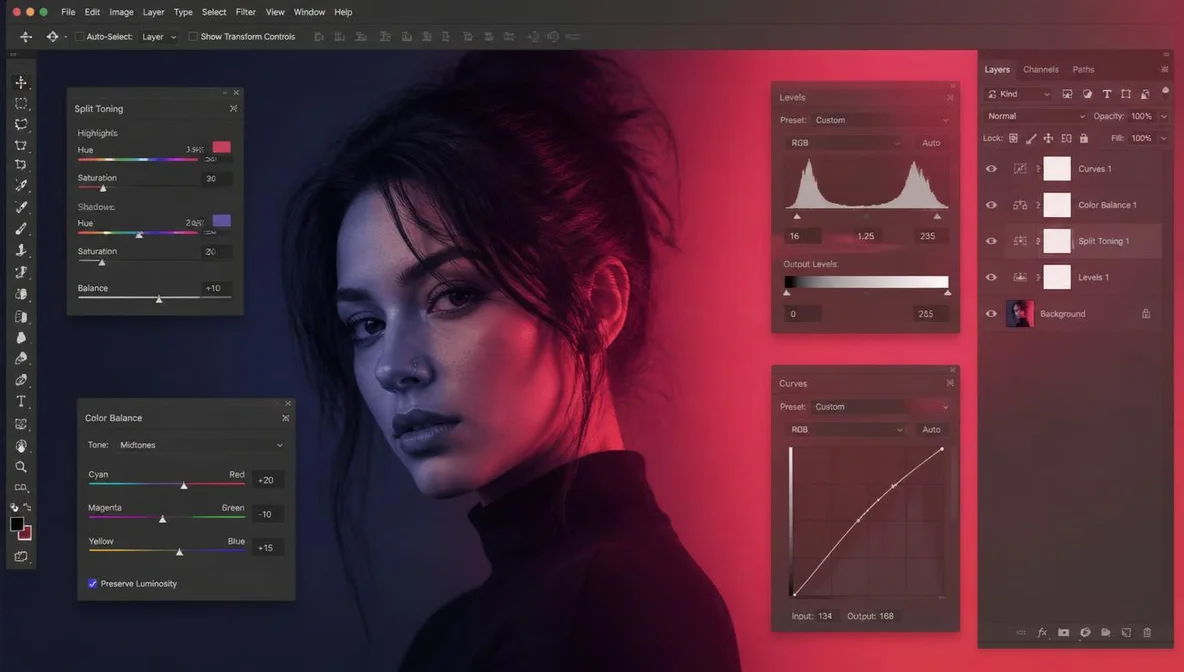Select the Move tool in the left toolbar

pos(21,82)
